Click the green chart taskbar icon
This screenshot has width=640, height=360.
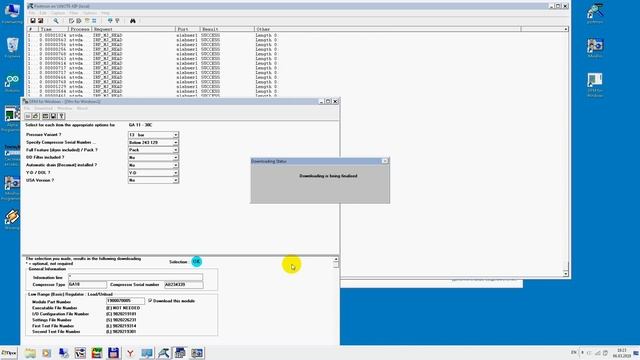[97, 353]
